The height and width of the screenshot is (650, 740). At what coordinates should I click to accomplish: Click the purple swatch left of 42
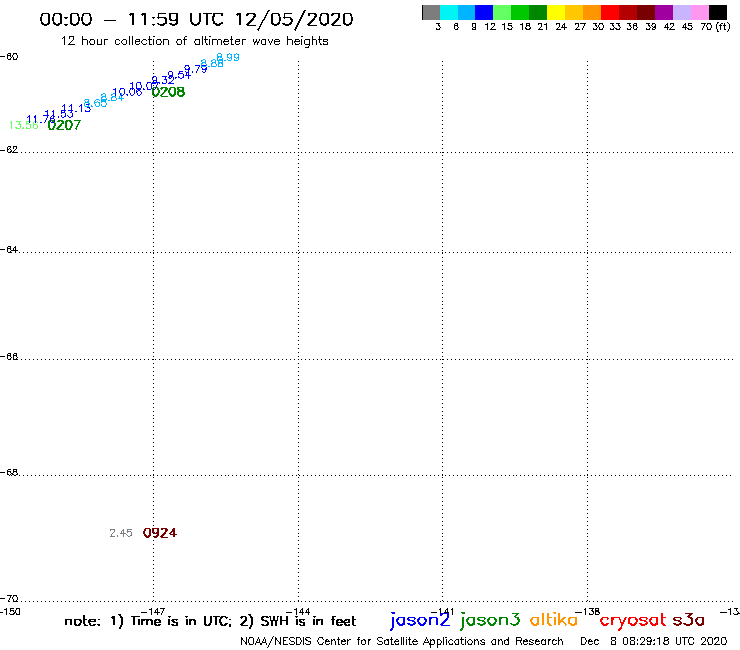pos(664,13)
